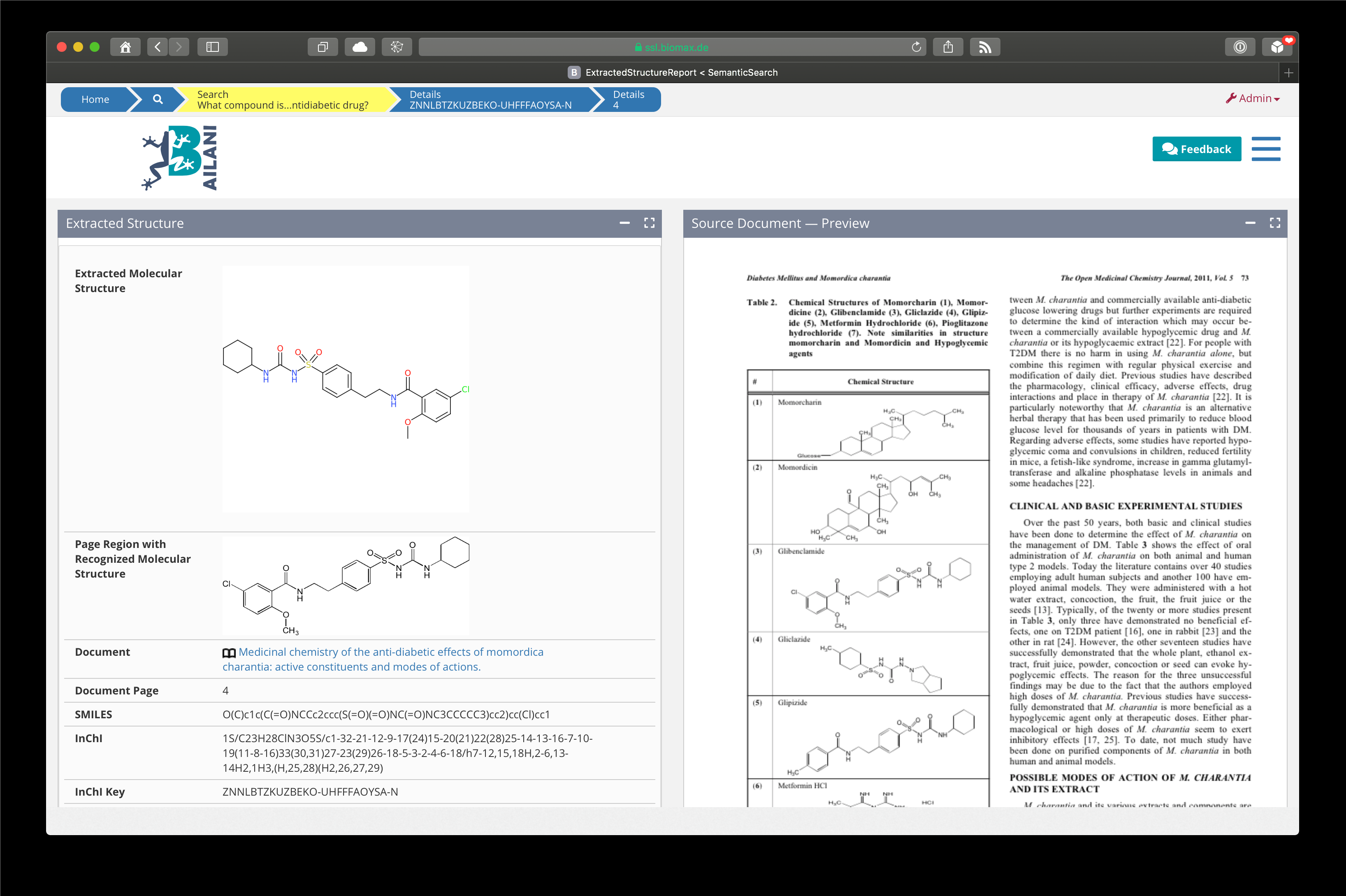The width and height of the screenshot is (1346, 896).
Task: Click the yellow minimize window button
Action: (x=78, y=47)
